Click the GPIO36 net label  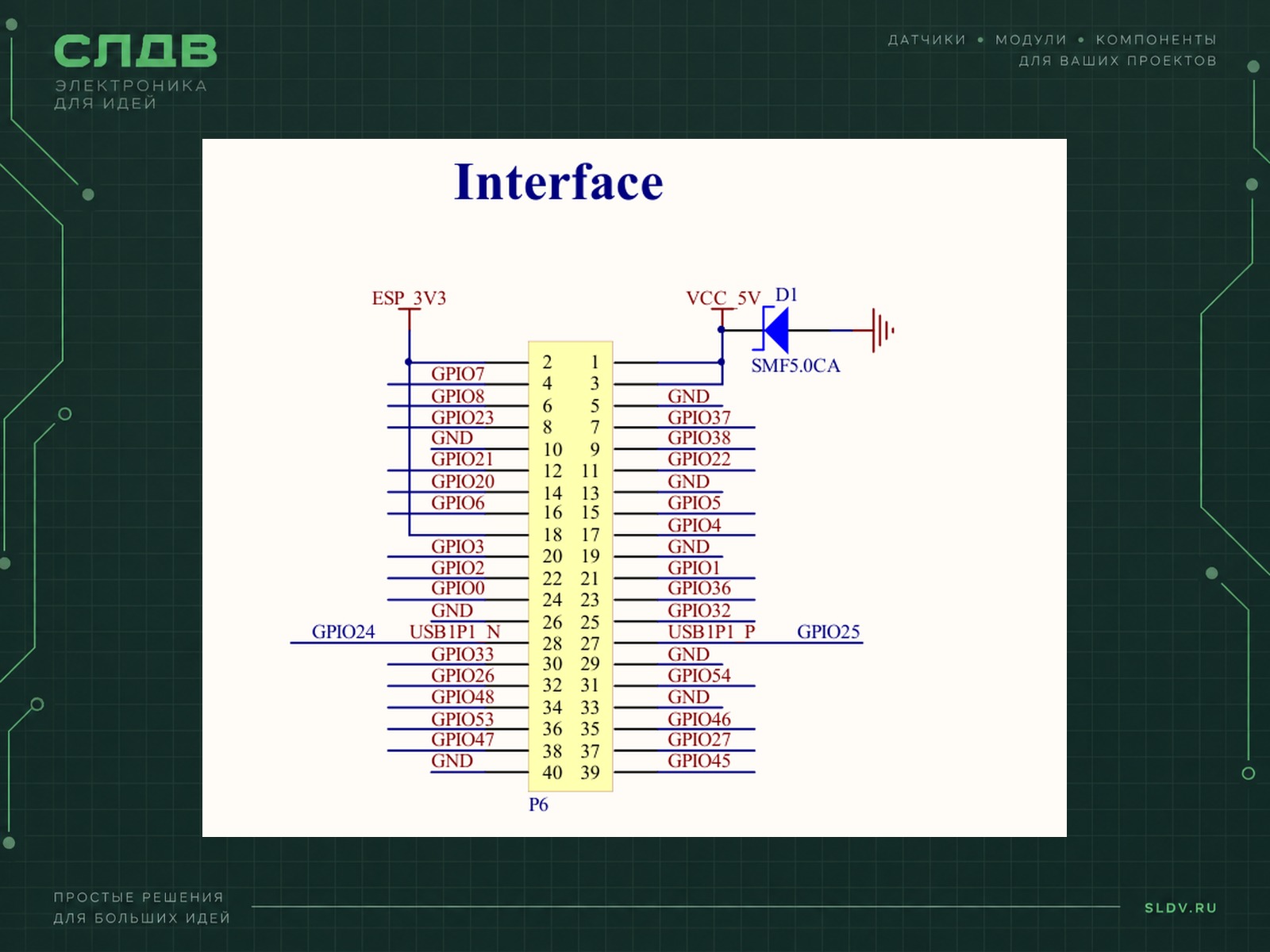pos(699,589)
